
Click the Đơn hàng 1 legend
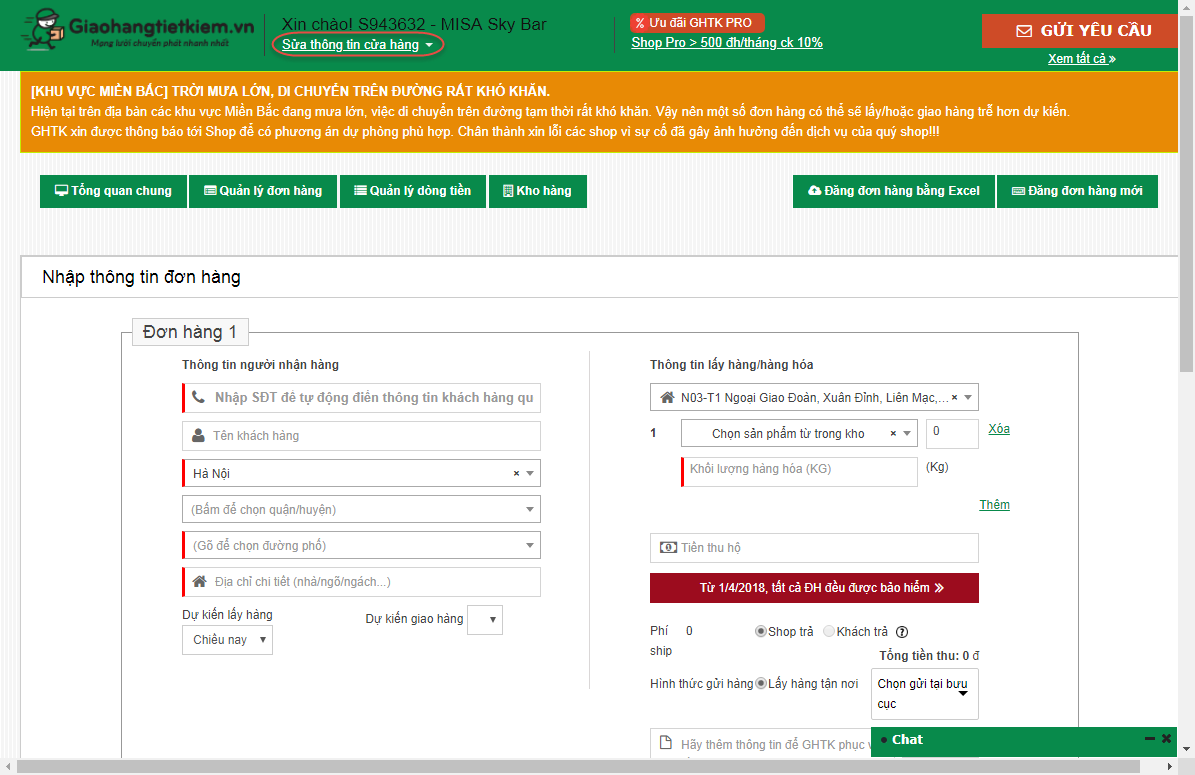coord(190,332)
